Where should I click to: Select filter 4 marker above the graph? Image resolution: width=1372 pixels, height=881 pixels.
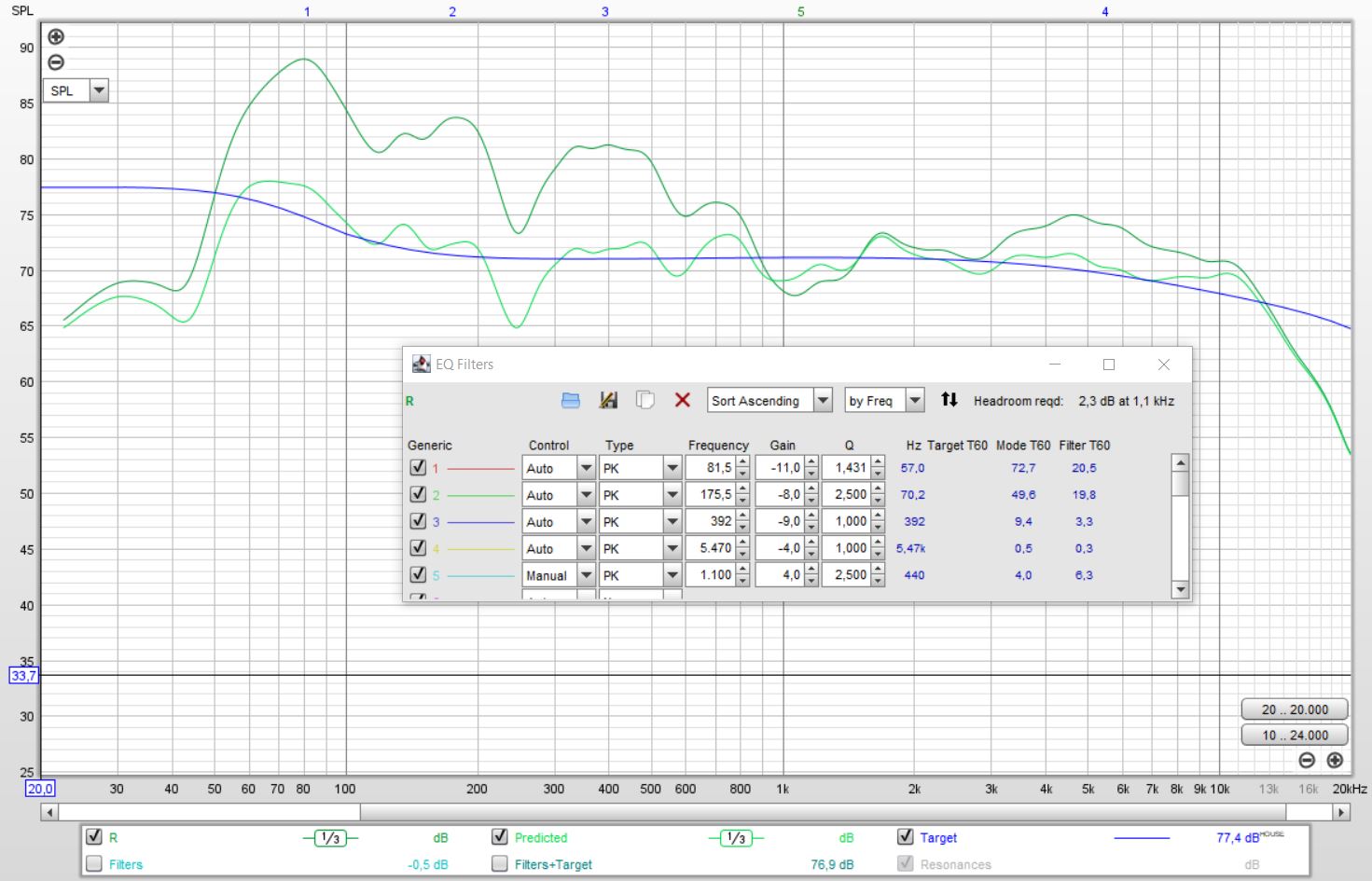[x=1105, y=12]
